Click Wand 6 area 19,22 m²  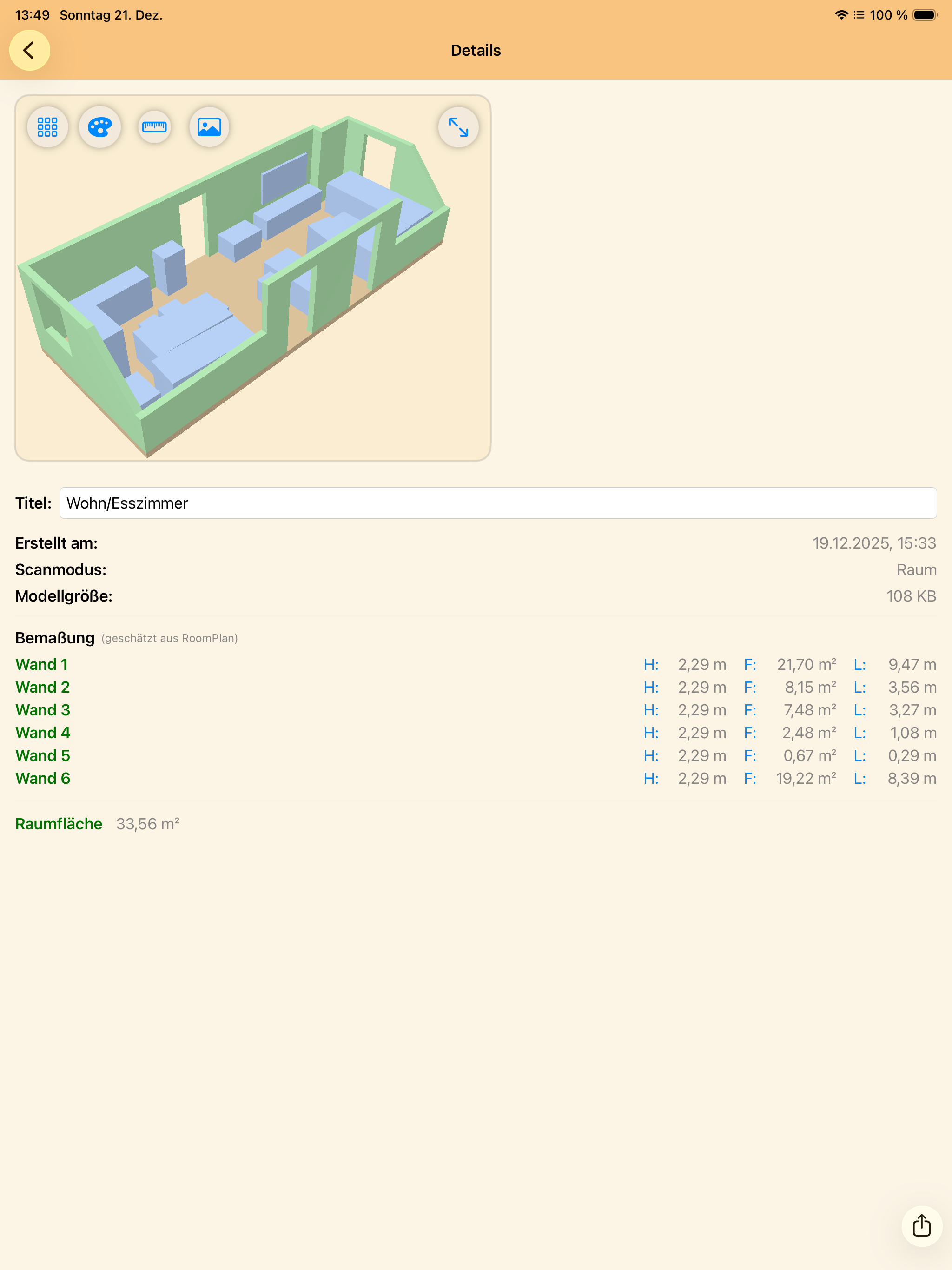coord(806,779)
